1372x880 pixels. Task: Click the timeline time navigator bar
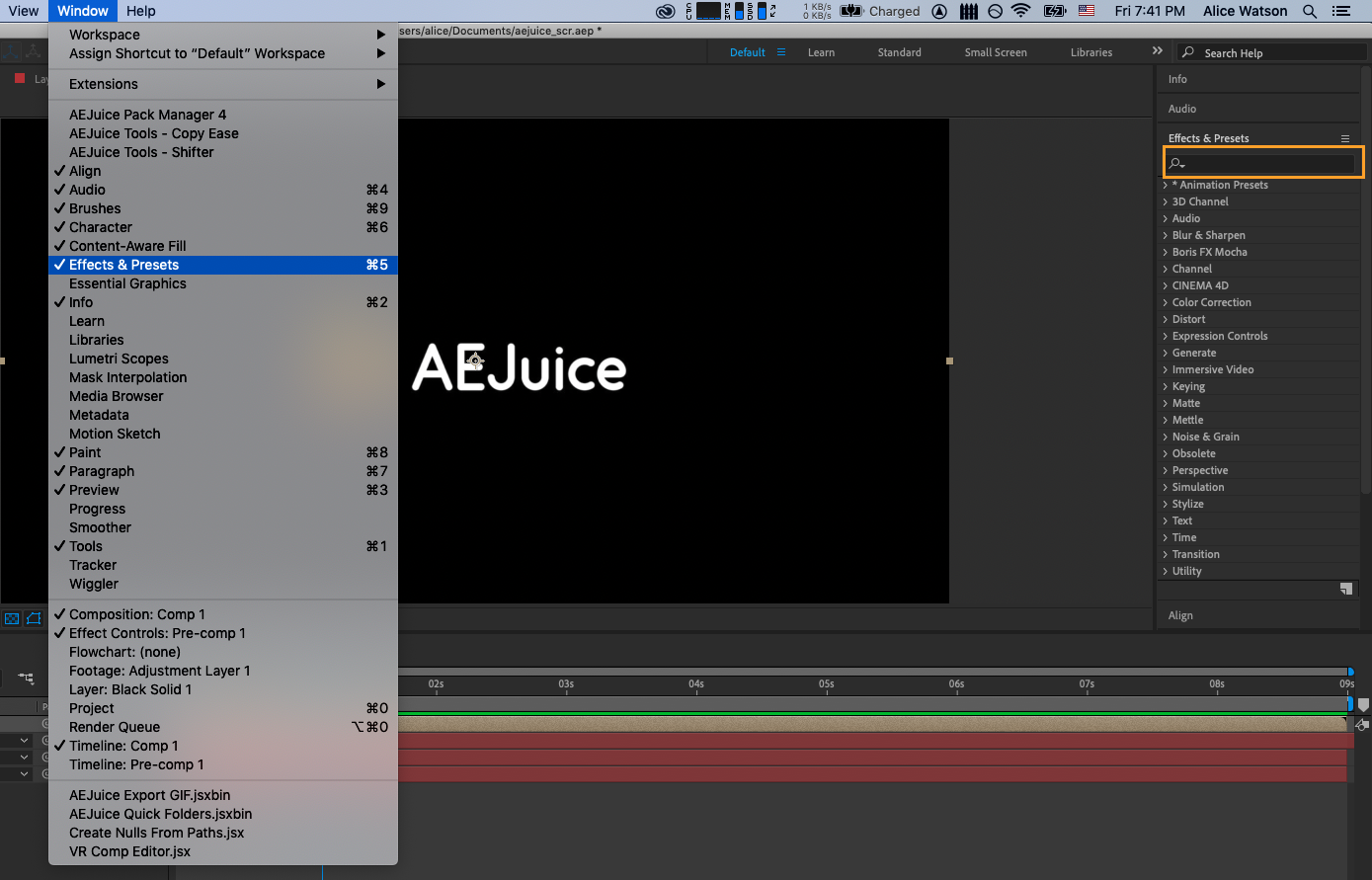(x=873, y=672)
